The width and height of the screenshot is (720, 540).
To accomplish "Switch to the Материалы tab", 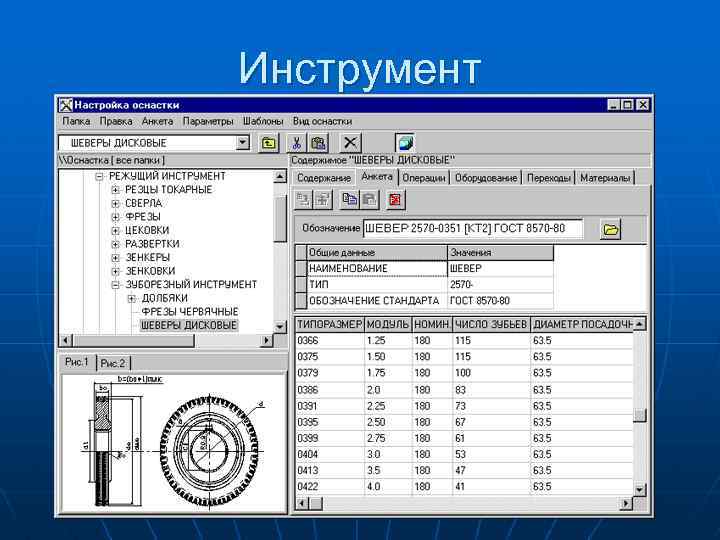I will coord(605,178).
